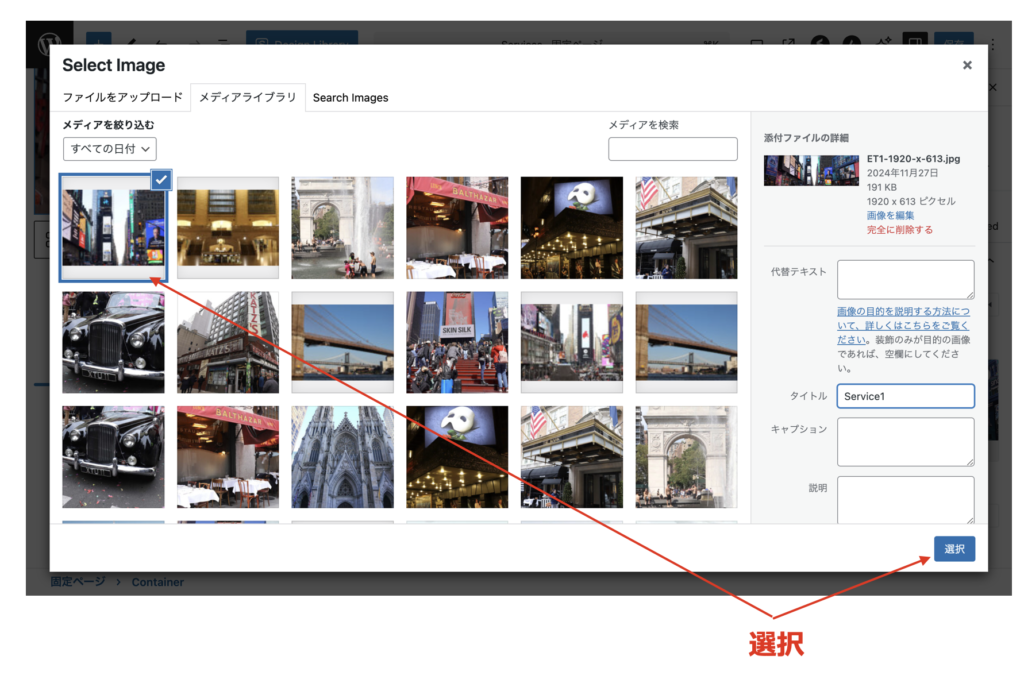The width and height of the screenshot is (1024, 687).
Task: Click the タイトル field containing Service1
Action: pos(905,396)
